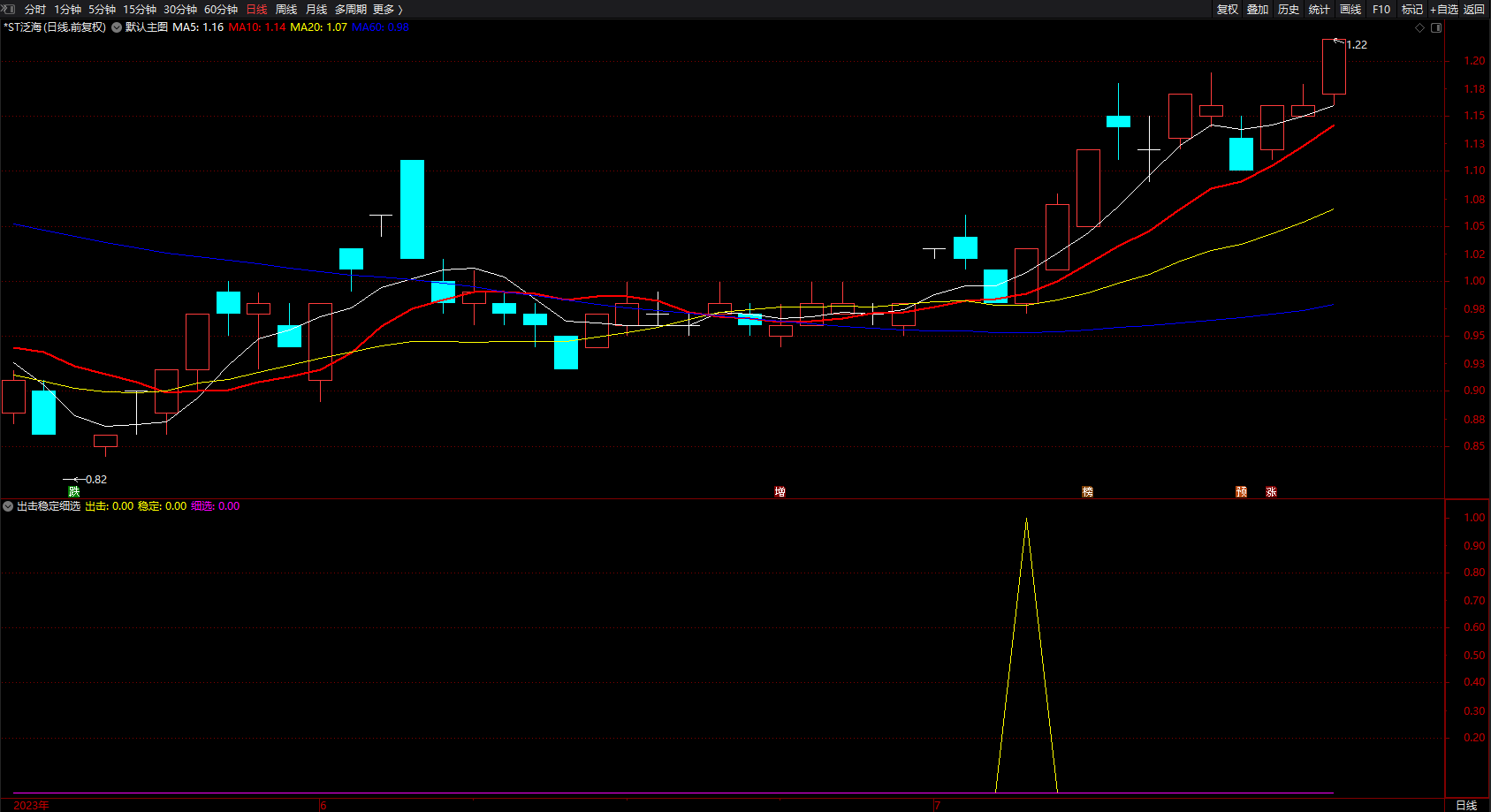This screenshot has height=812, width=1491.
Task: Open the 出击稳定细选 indicator dropdown
Action: pyautogui.click(x=8, y=506)
